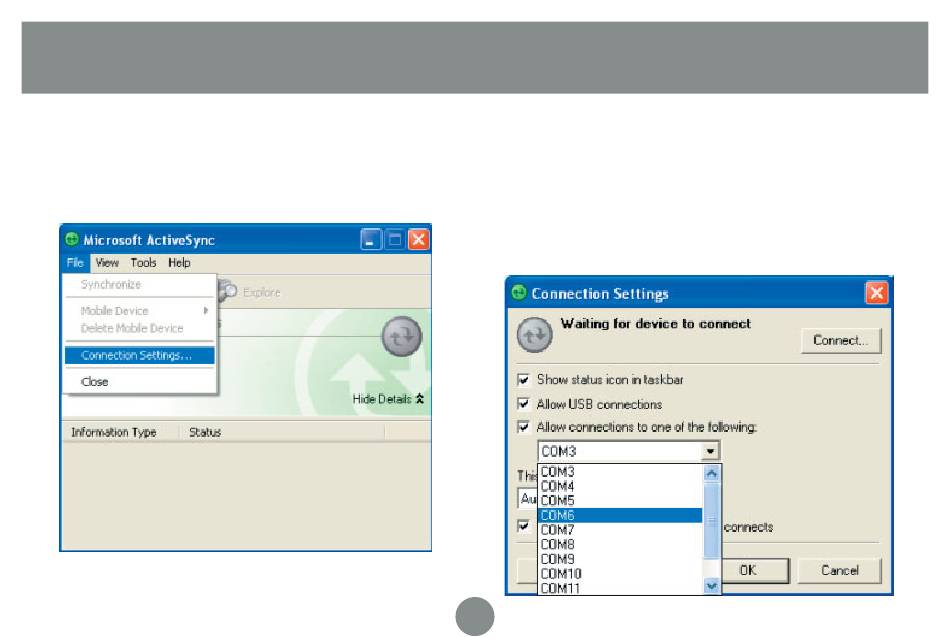The height and width of the screenshot is (637, 950).
Task: Click the COM list scrollbar down arrow
Action: click(x=711, y=585)
